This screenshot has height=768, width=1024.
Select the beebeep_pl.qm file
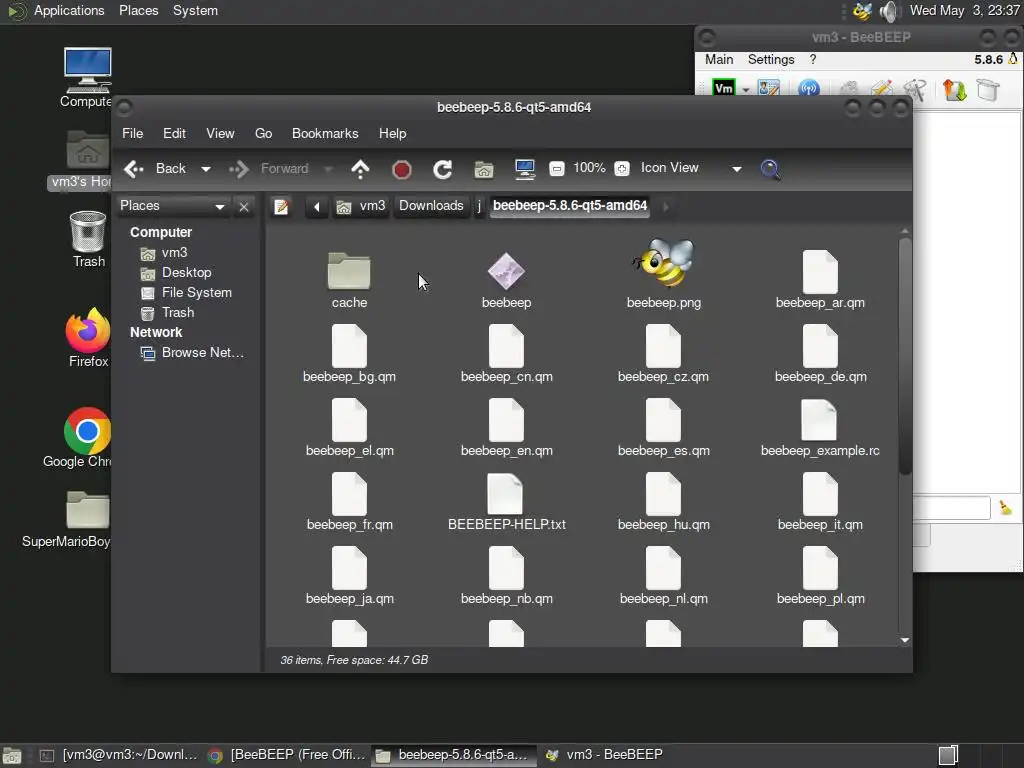(820, 577)
